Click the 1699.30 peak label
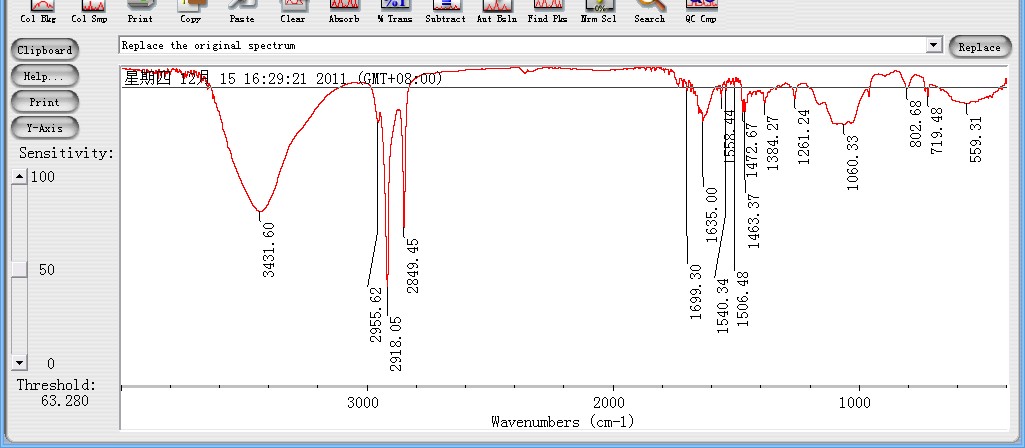1025x448 pixels. coord(696,292)
